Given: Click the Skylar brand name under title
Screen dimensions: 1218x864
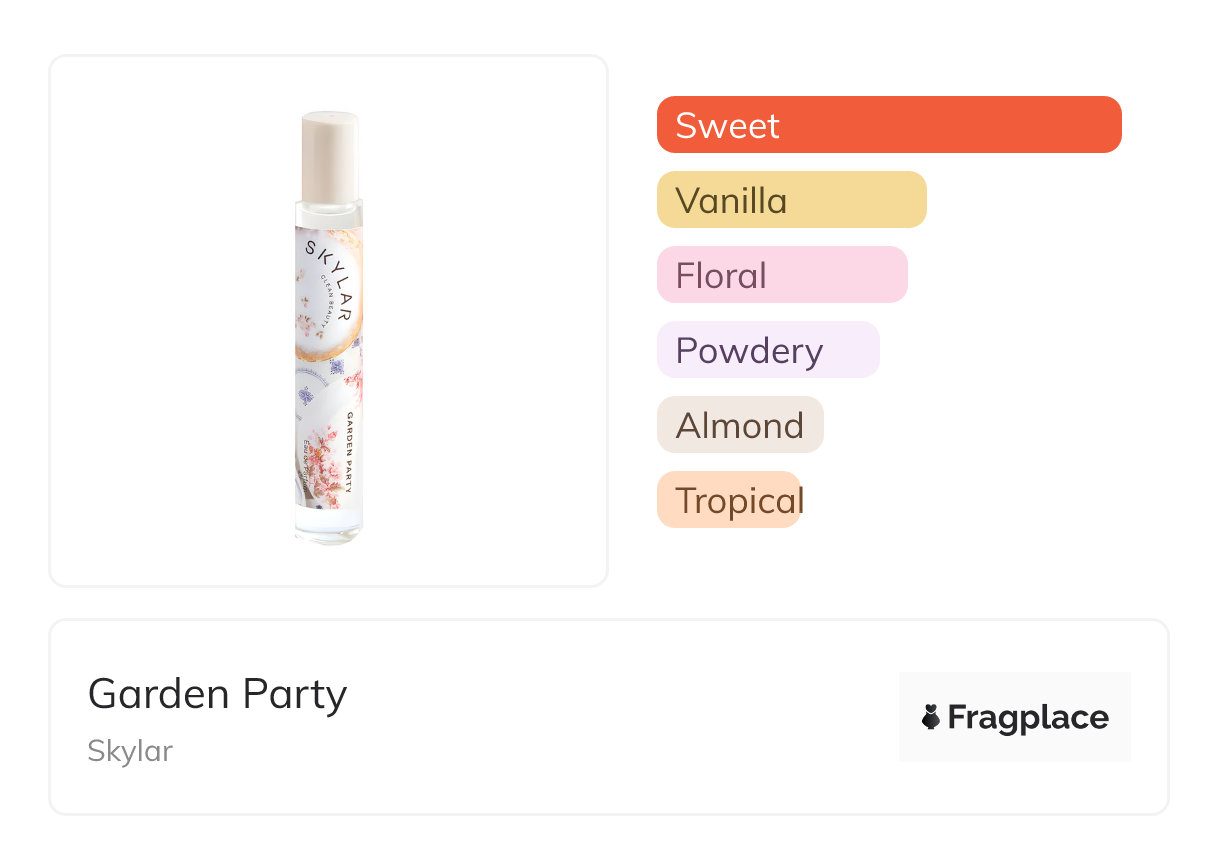Looking at the screenshot, I should pyautogui.click(x=130, y=750).
